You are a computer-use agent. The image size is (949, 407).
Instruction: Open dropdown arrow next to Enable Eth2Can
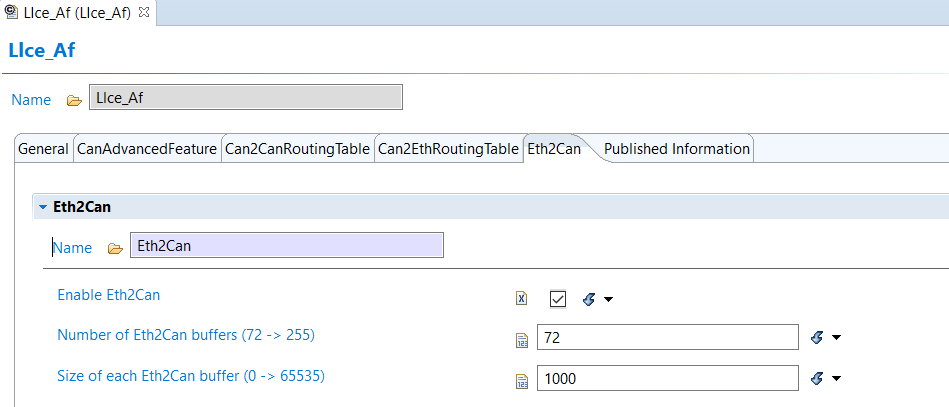pyautogui.click(x=608, y=299)
